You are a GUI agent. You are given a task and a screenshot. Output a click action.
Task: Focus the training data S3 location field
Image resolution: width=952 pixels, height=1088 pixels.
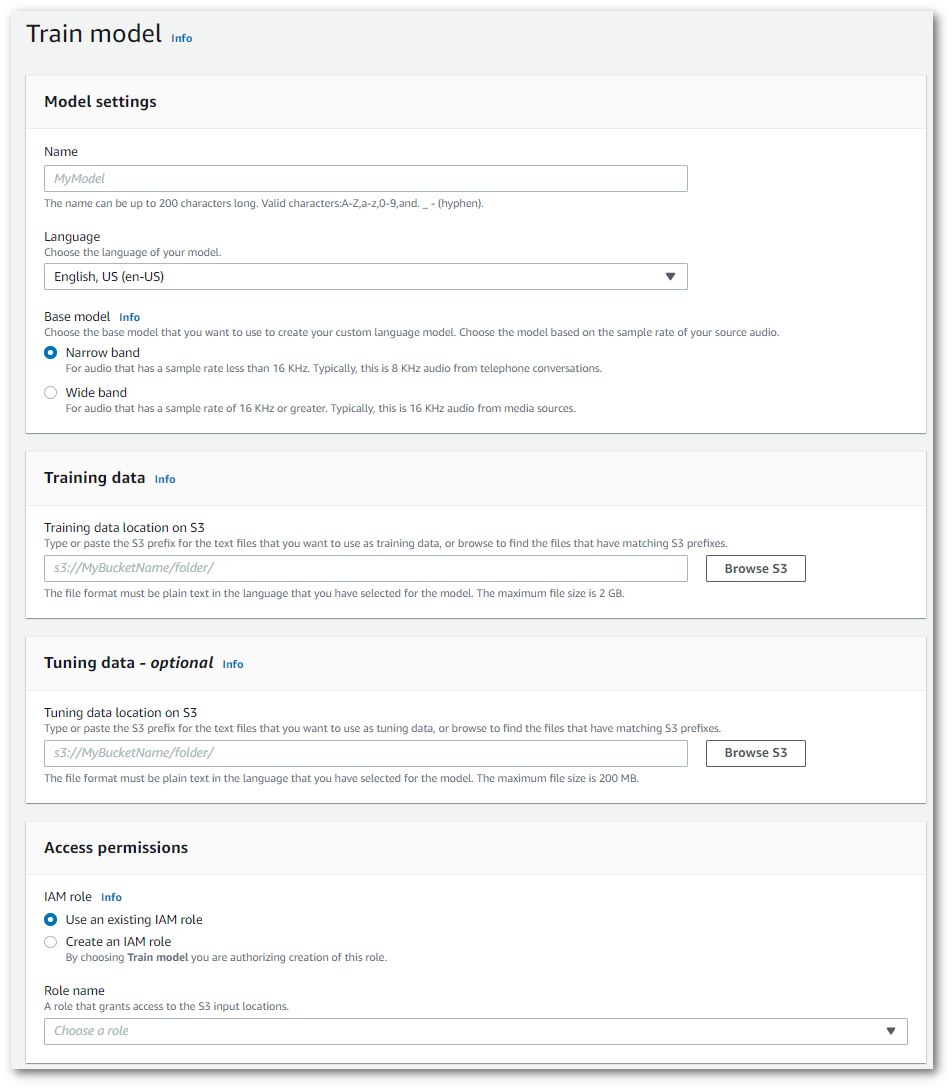pos(365,568)
